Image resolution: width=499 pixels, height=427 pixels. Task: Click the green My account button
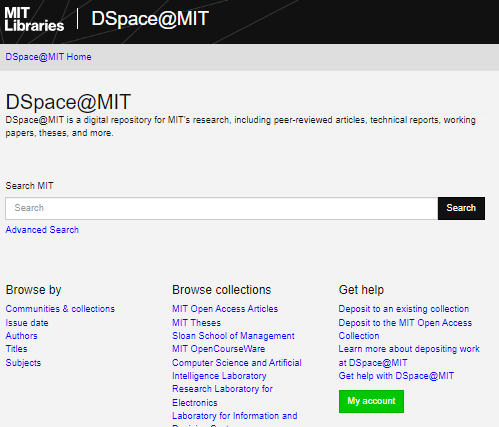point(371,401)
